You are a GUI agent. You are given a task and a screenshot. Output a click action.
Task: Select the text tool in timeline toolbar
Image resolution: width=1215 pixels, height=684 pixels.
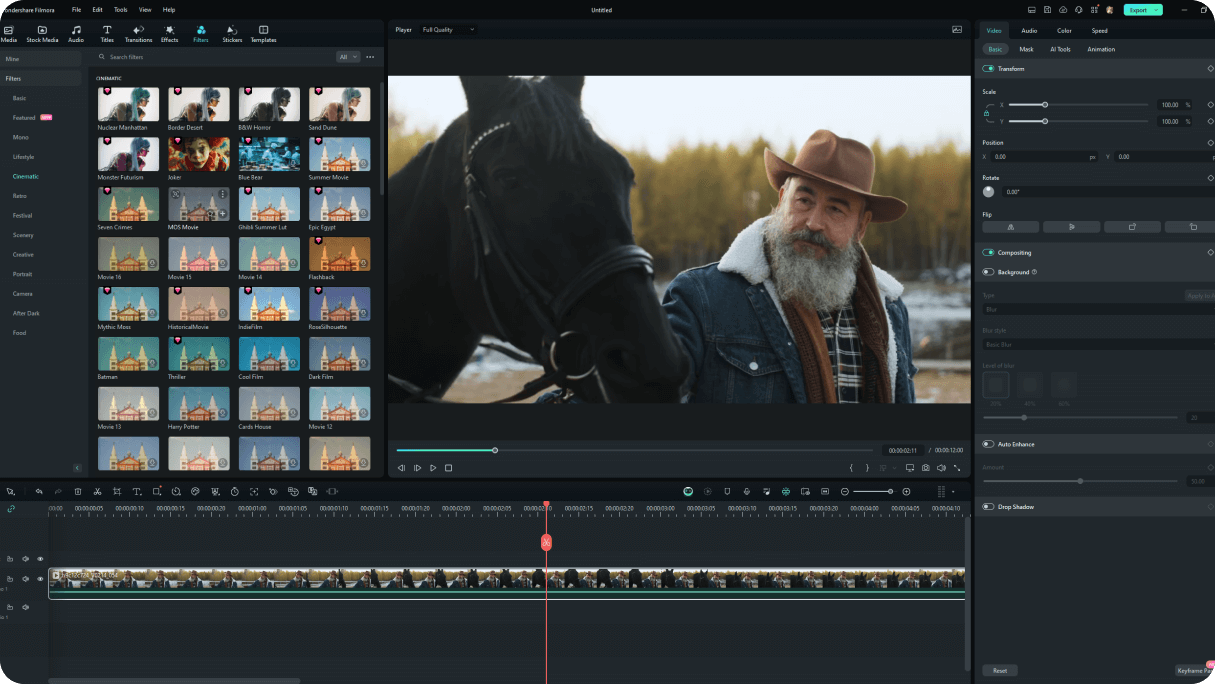coord(137,491)
